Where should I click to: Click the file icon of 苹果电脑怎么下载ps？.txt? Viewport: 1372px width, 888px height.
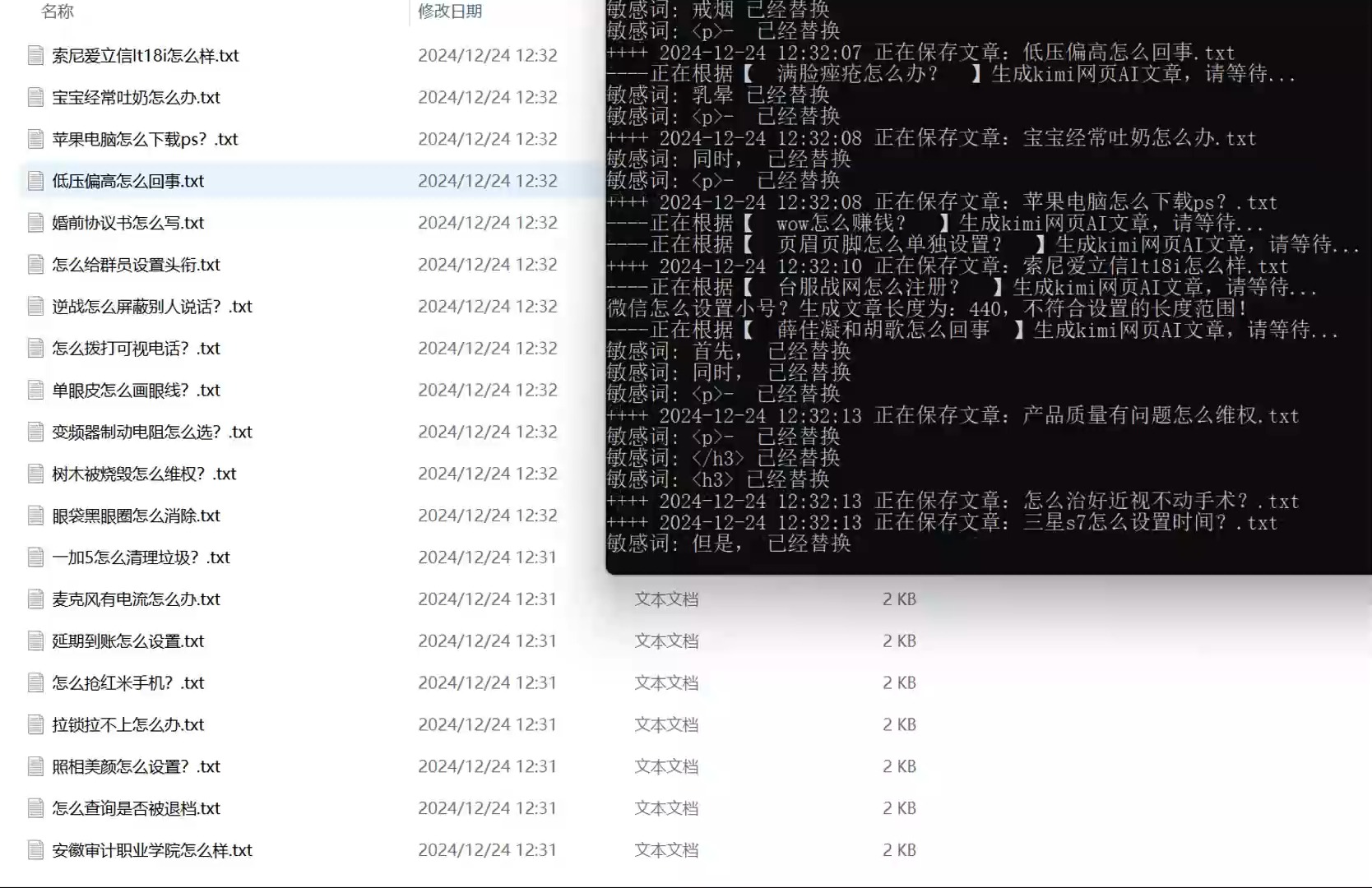coord(35,139)
